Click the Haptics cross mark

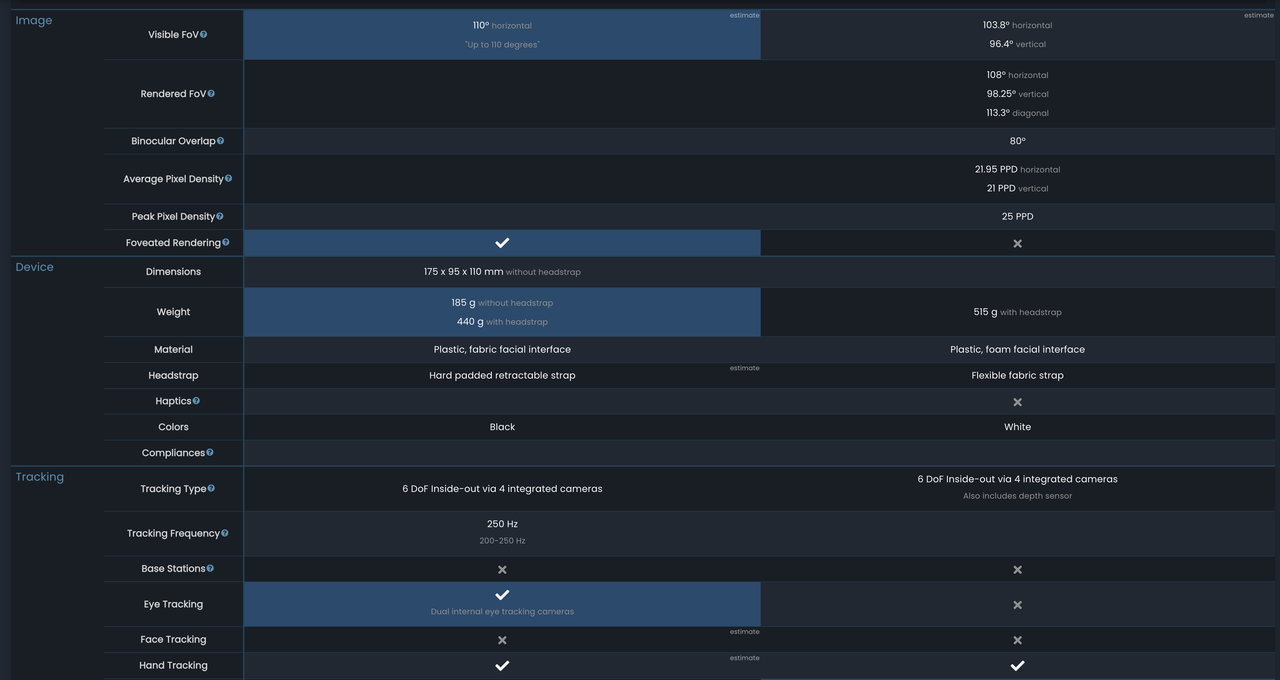(1017, 402)
